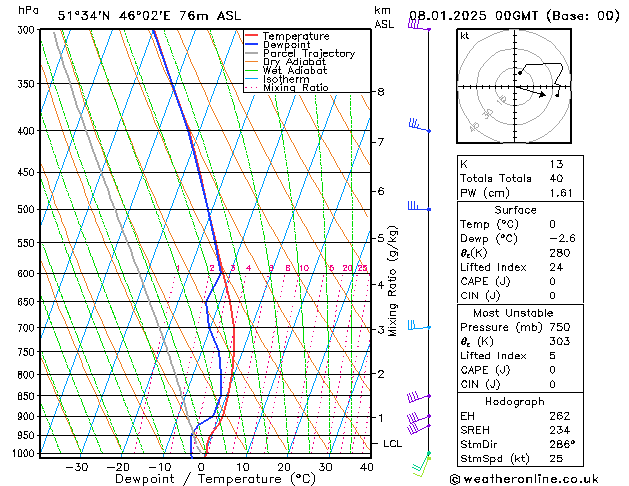Image resolution: width=629 pixels, height=486 pixels.
Task: Click the red Temperature legend line
Action: (x=251, y=36)
